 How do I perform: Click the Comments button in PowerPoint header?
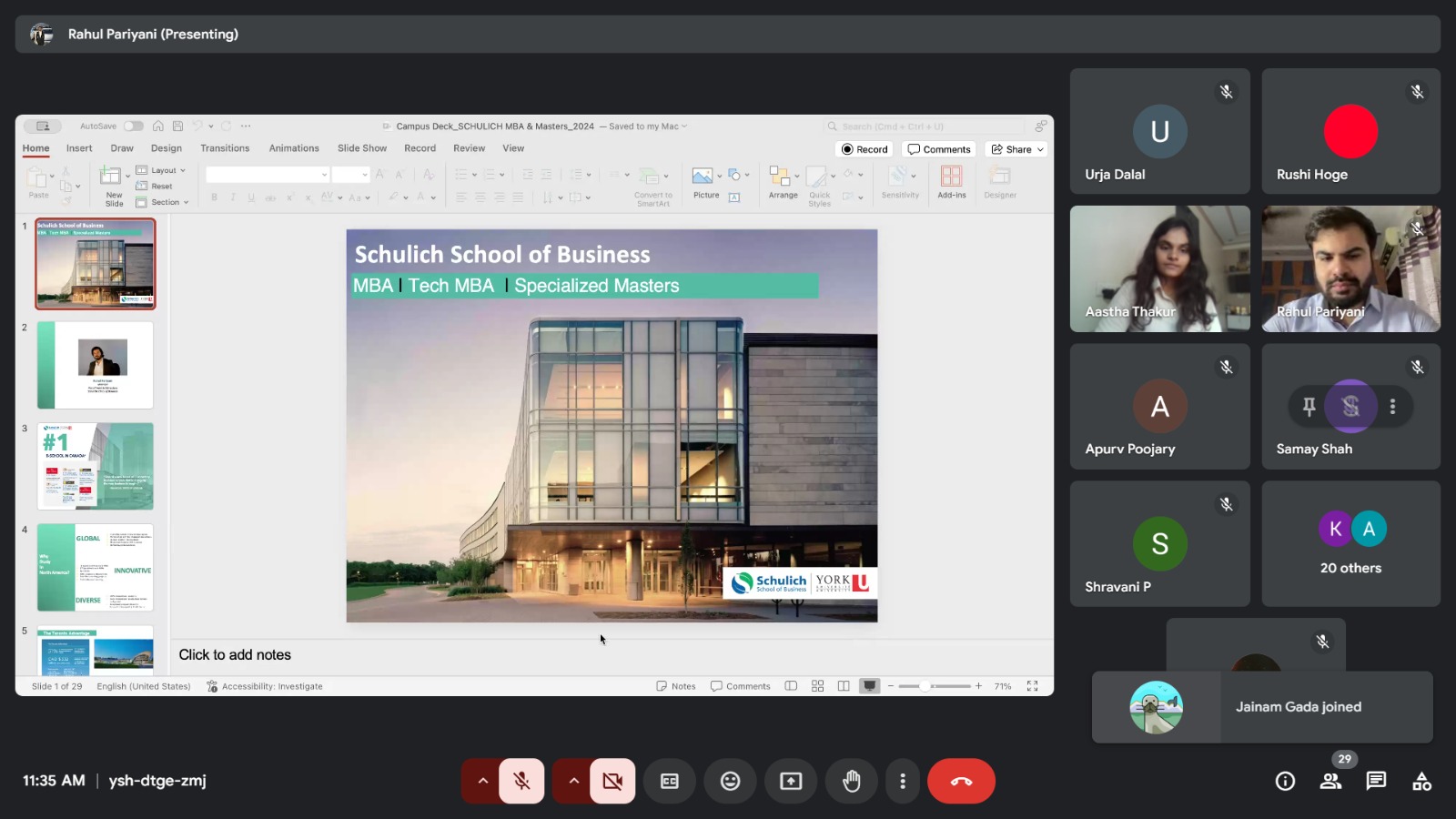coord(939,149)
